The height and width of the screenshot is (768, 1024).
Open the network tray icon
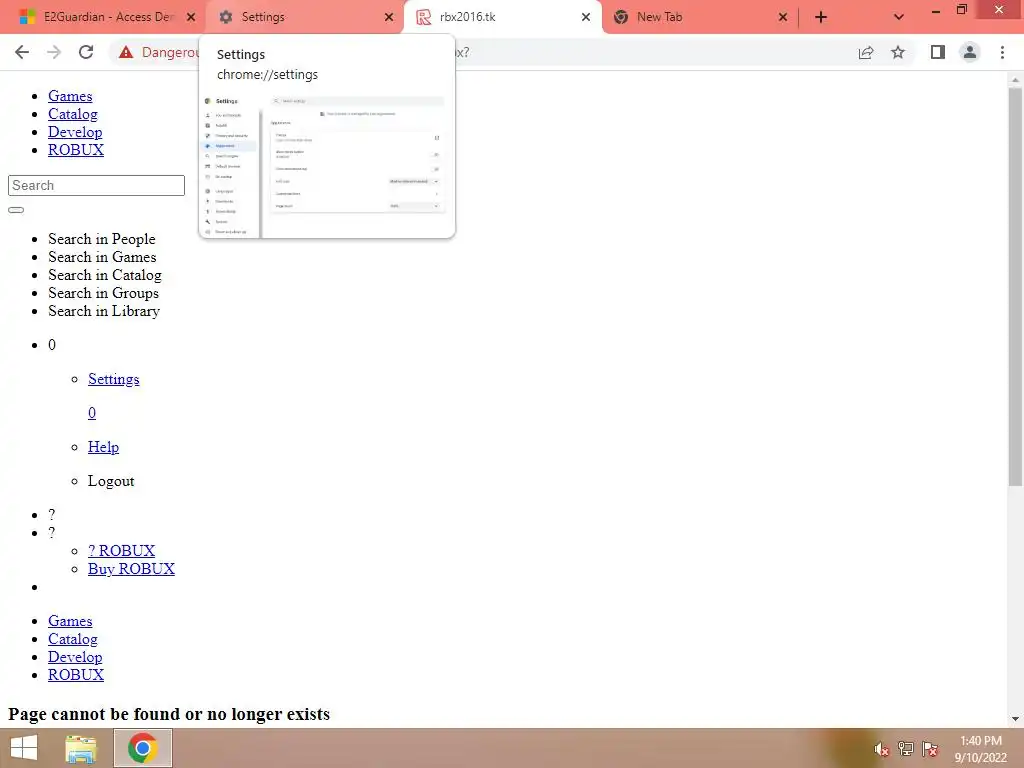tap(905, 749)
